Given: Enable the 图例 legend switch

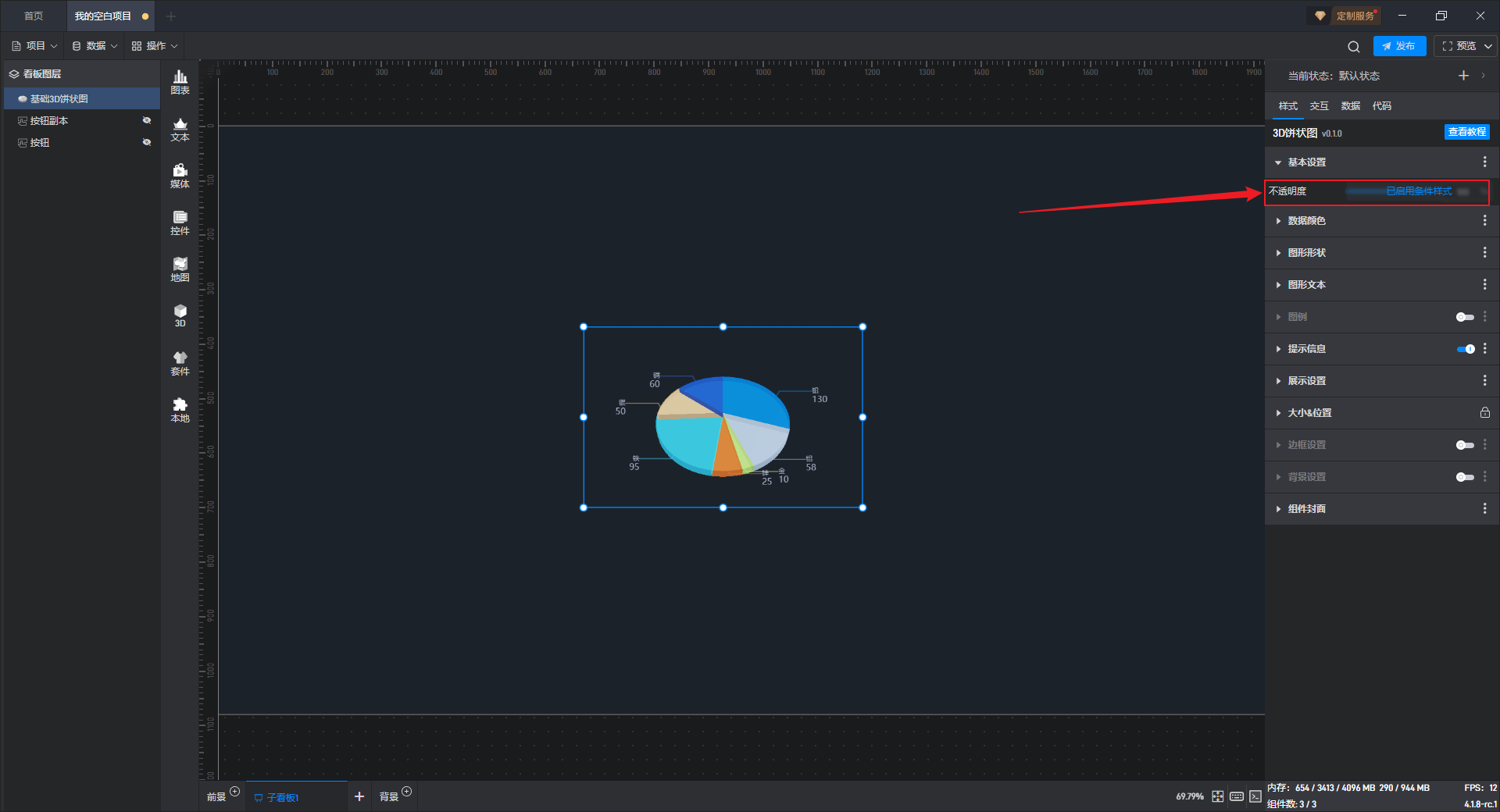Looking at the screenshot, I should click(1465, 317).
